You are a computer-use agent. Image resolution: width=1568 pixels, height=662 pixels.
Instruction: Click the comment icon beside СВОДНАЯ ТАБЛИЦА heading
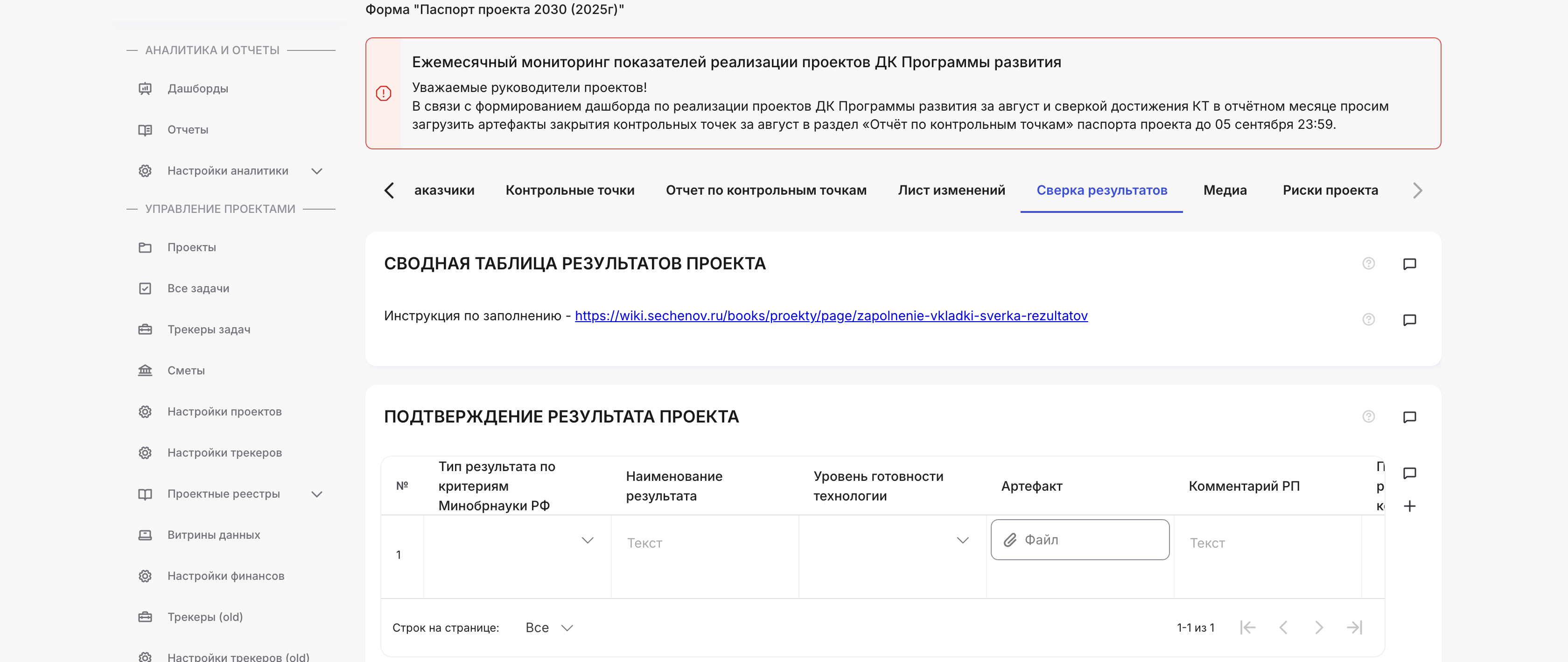(1409, 264)
